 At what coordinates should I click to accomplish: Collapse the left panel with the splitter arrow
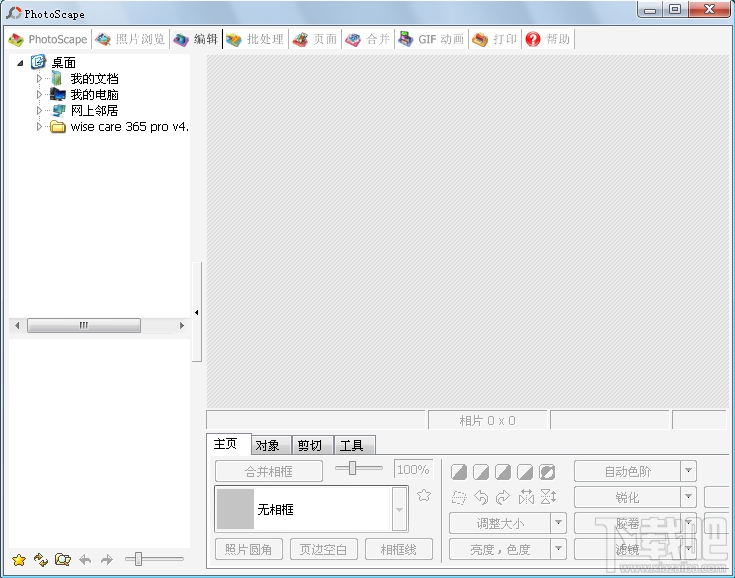tap(197, 312)
